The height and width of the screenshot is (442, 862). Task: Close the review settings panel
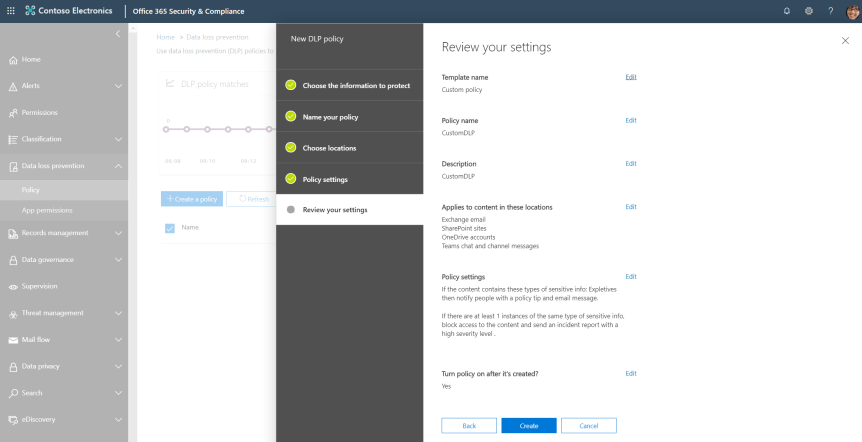(845, 40)
